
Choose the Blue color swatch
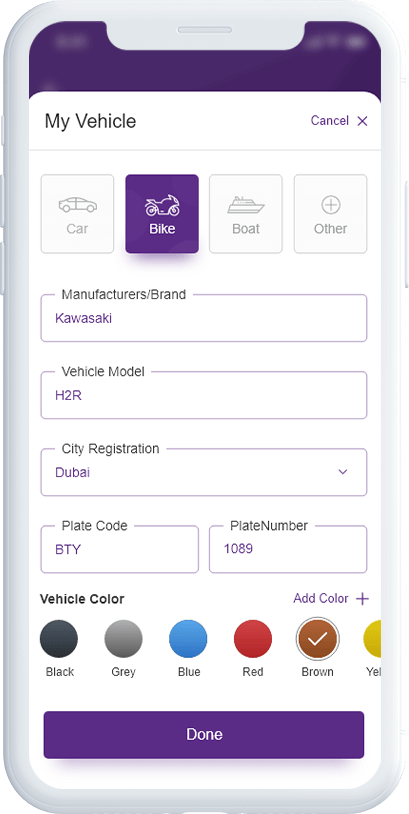pos(188,639)
